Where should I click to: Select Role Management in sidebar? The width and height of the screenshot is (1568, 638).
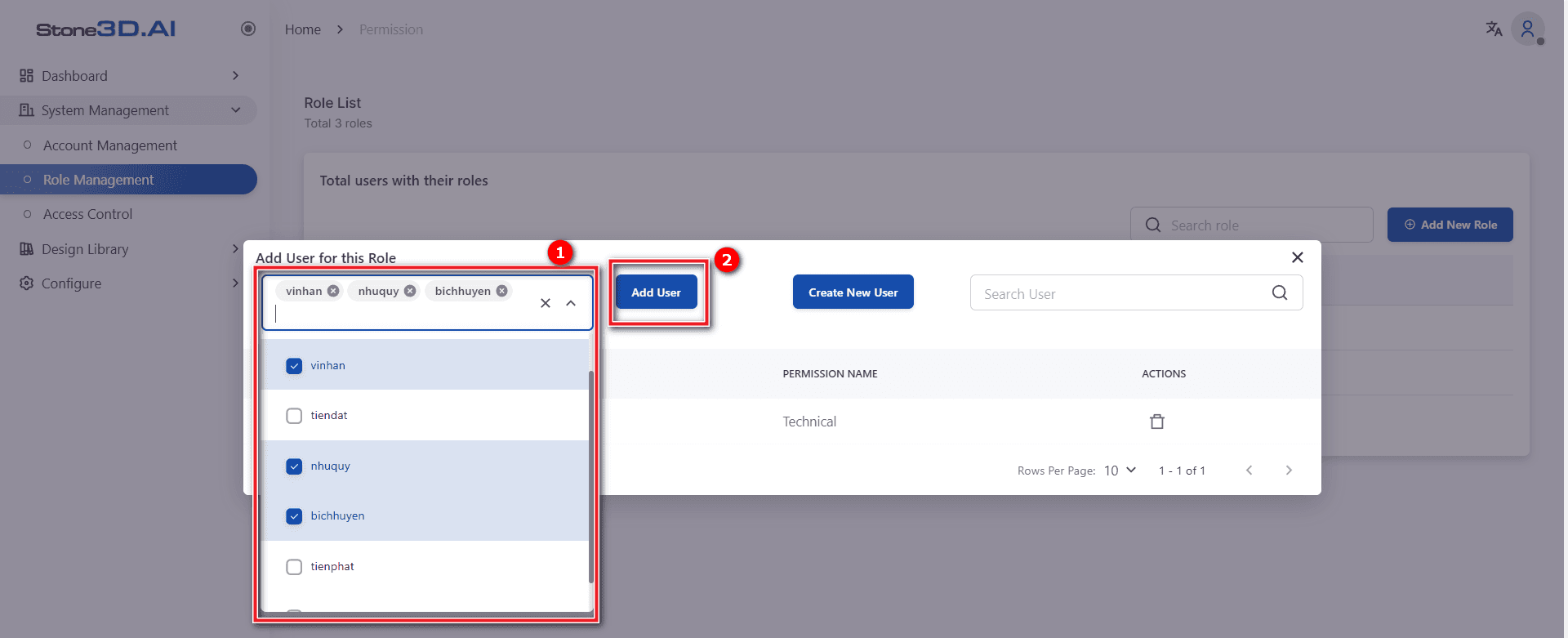pos(128,180)
